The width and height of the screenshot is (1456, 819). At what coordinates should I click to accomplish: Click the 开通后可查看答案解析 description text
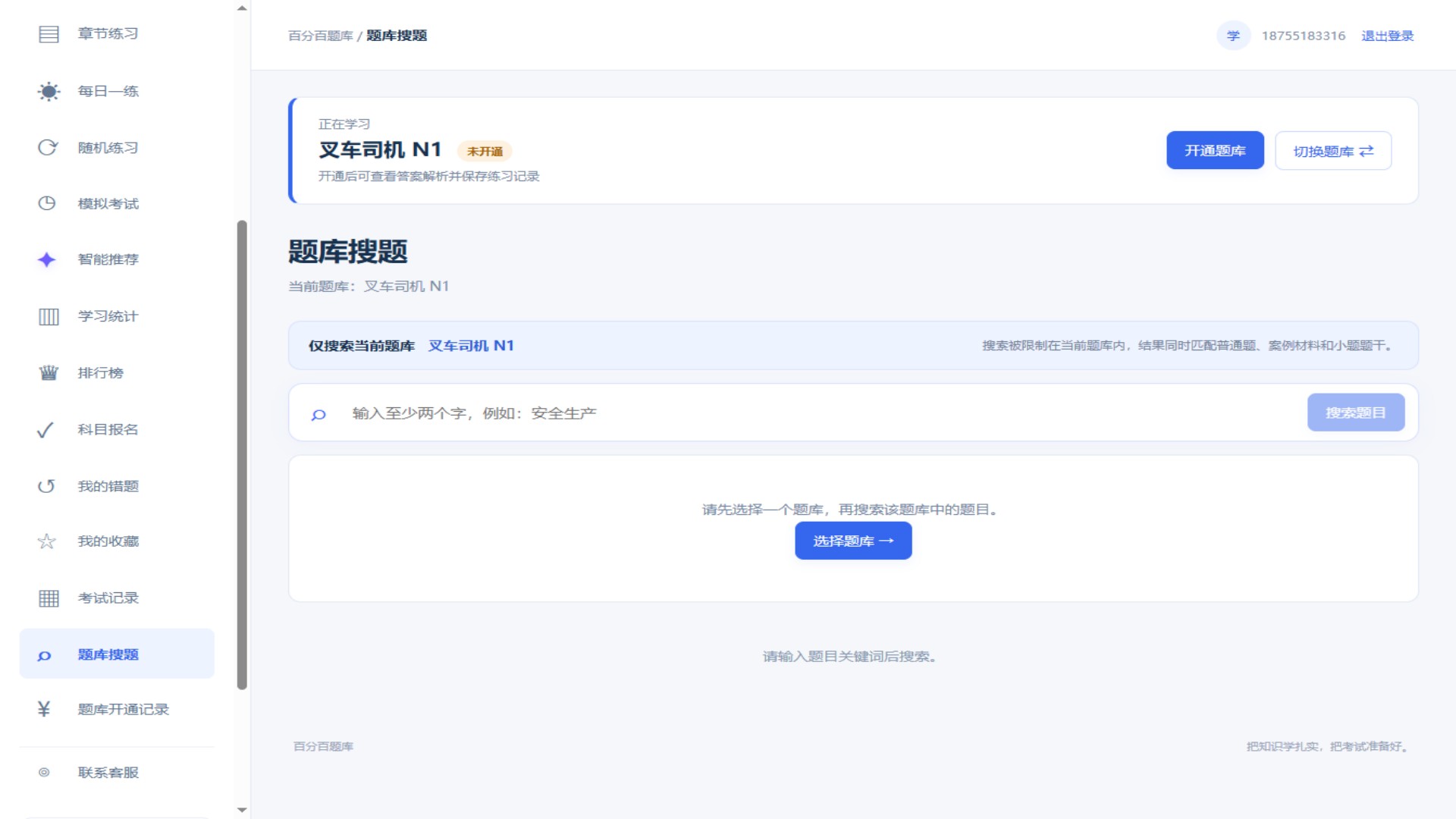point(429,176)
